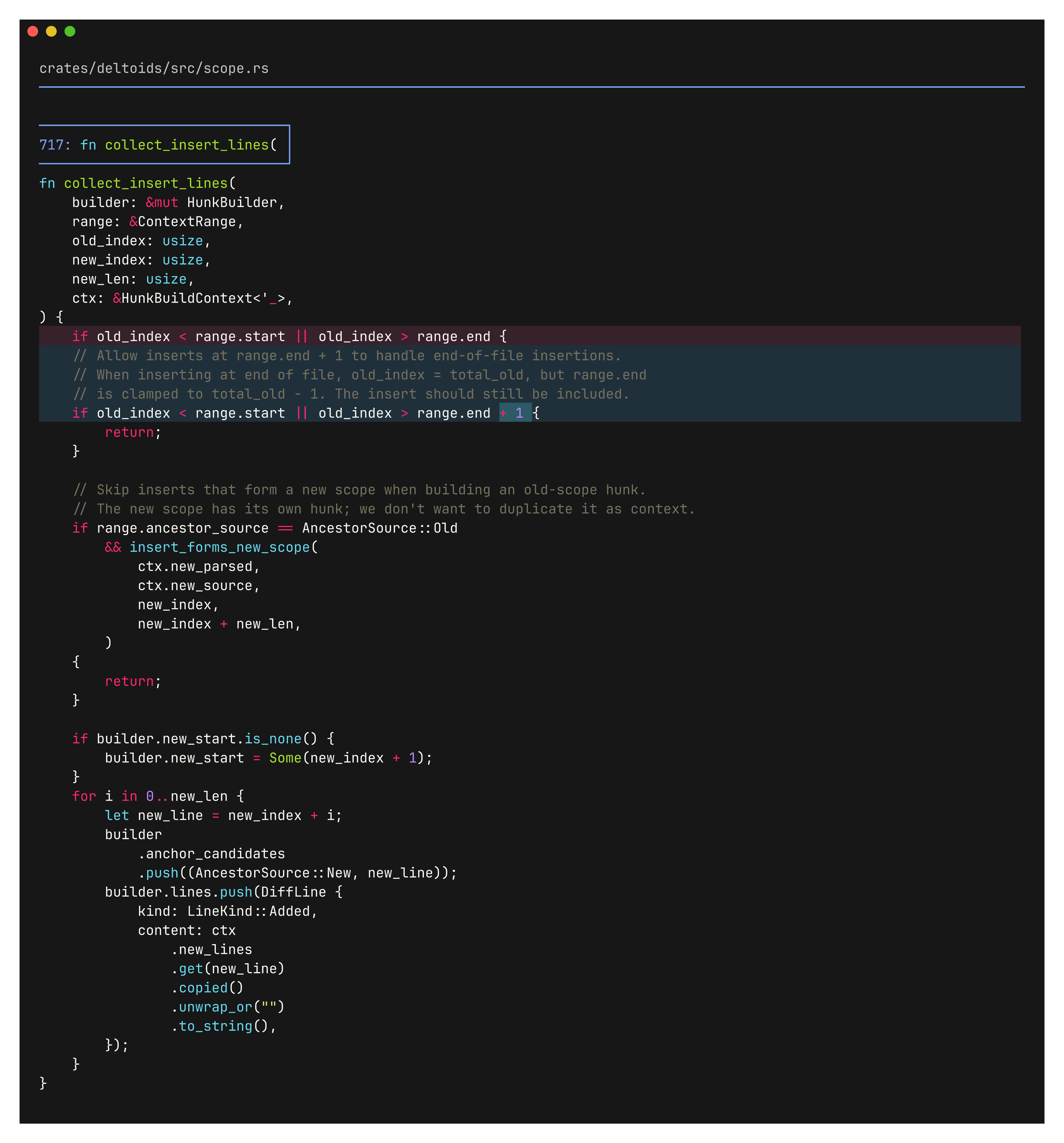
Task: Click the 'new_index: usize,' parameter line
Action: (x=142, y=260)
